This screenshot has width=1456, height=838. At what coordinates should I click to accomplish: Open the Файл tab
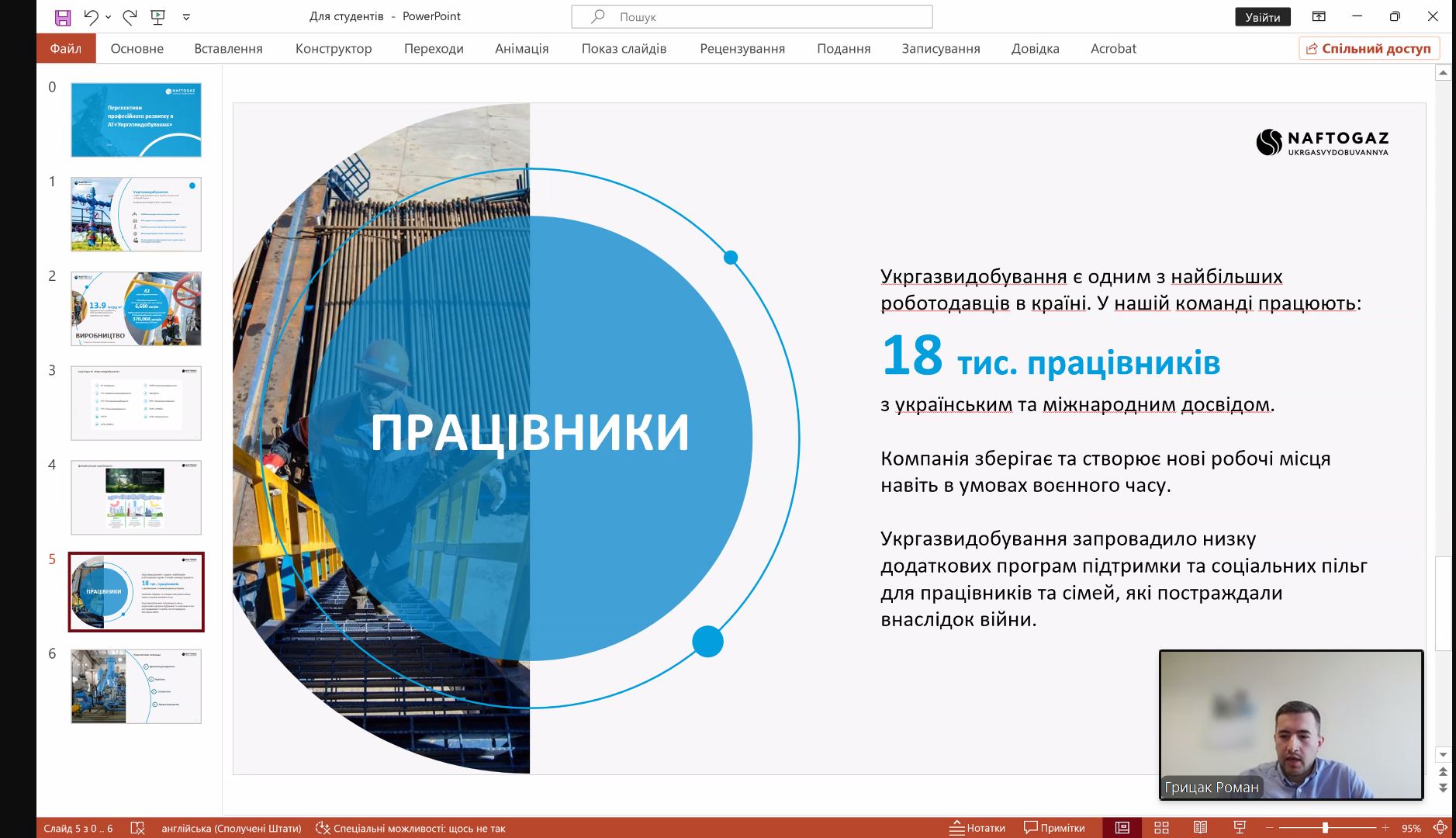66,48
